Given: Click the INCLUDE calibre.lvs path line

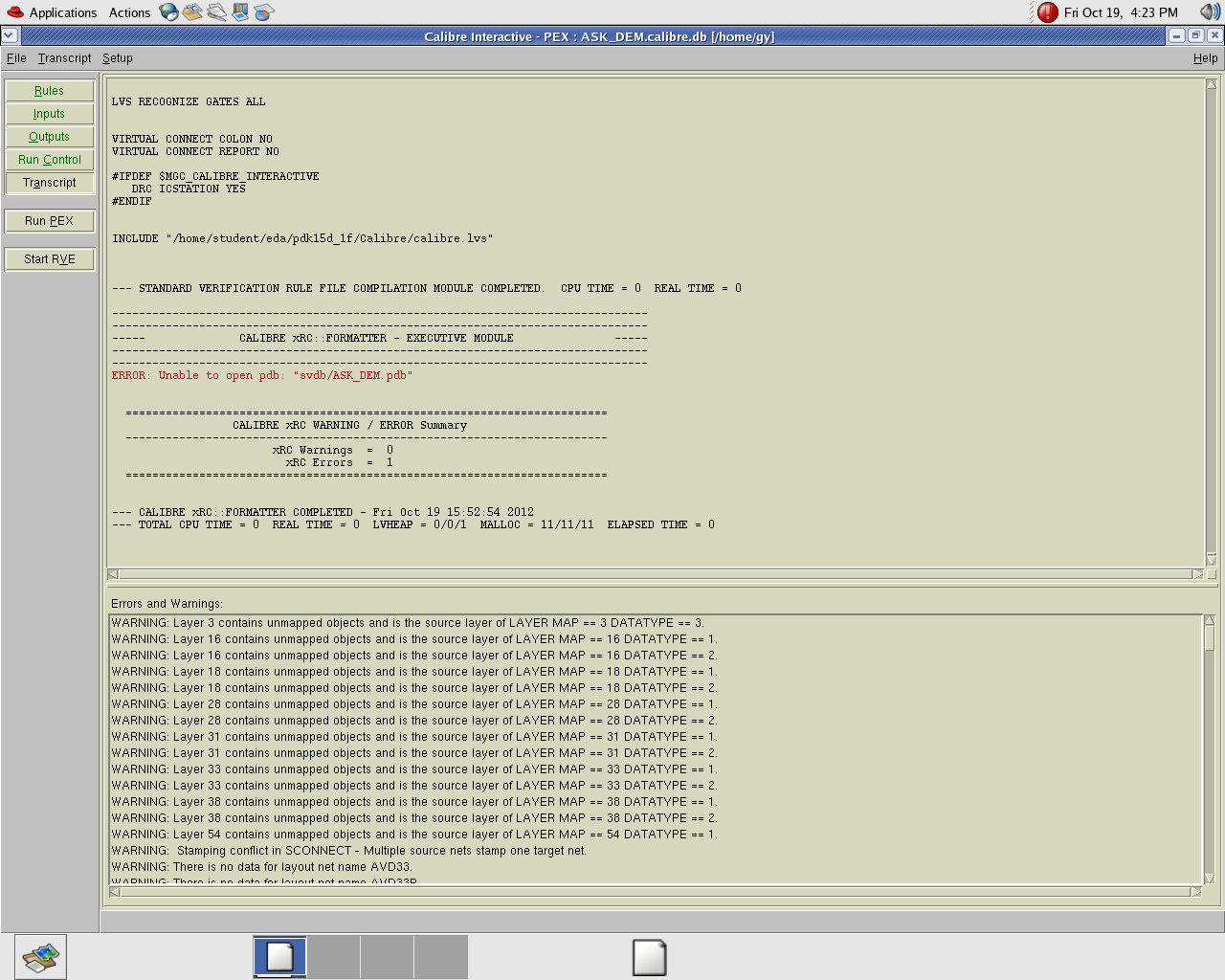Looking at the screenshot, I should tap(302, 239).
